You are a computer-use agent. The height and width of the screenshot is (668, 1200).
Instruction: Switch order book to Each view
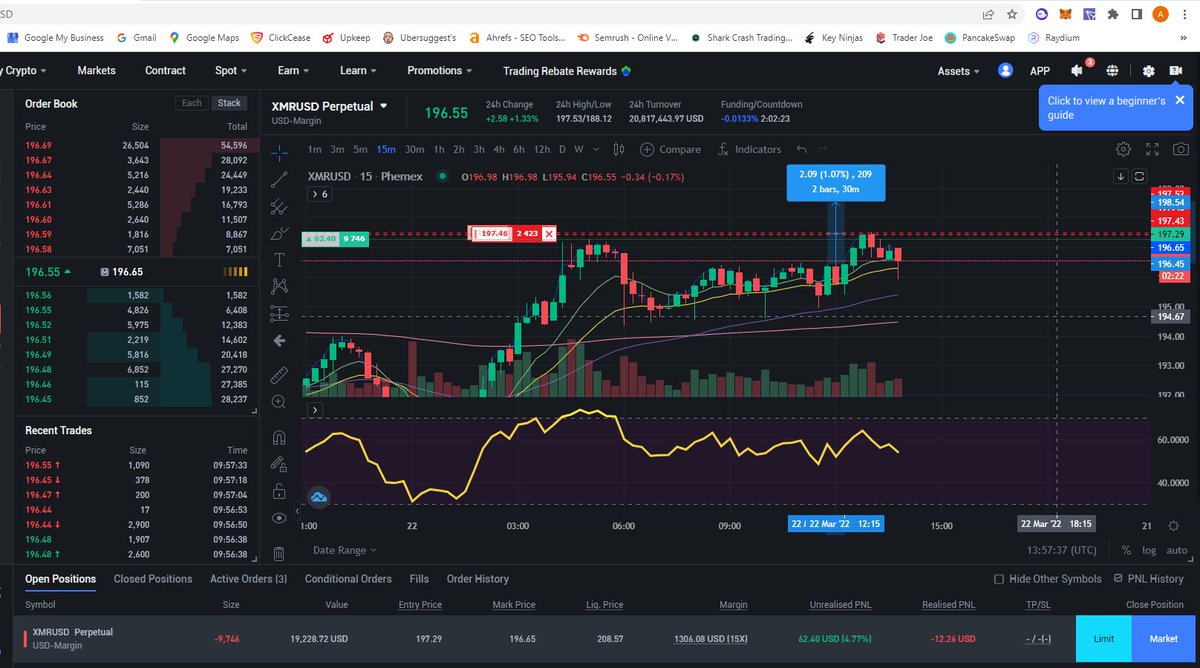pyautogui.click(x=191, y=103)
